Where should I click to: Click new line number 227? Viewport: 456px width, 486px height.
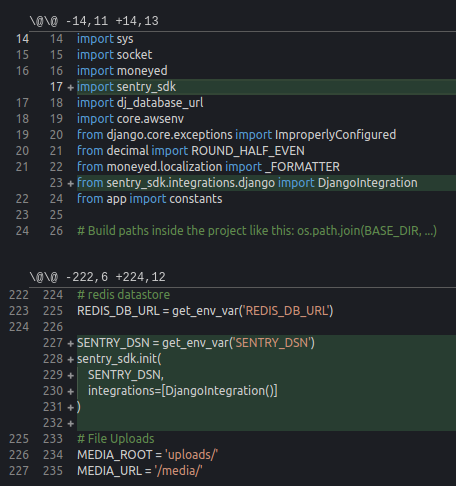coord(53,343)
